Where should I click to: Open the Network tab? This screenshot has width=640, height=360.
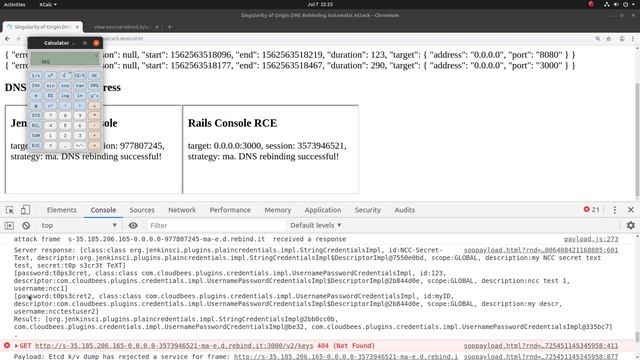coord(182,210)
